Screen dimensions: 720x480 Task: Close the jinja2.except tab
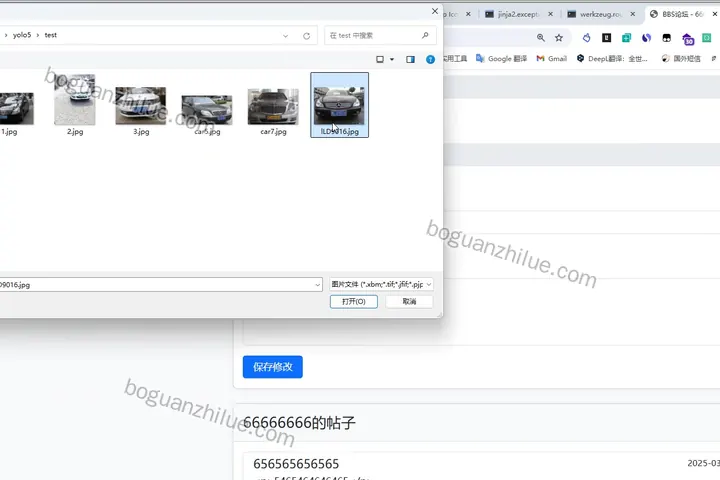pyautogui.click(x=551, y=14)
